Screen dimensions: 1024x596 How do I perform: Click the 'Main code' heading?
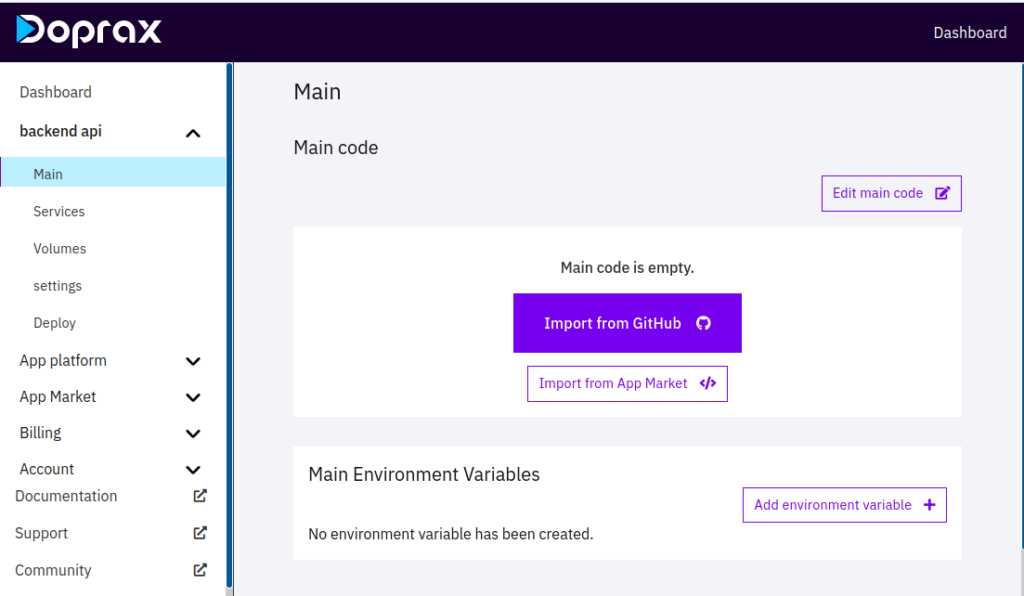coord(336,148)
